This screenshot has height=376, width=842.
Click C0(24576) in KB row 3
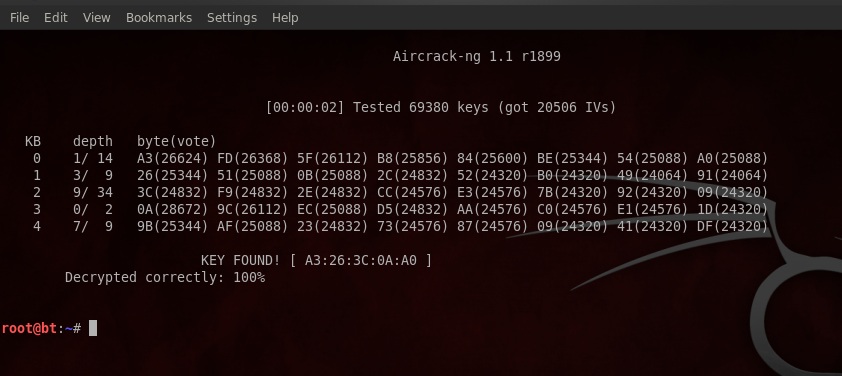(x=573, y=209)
